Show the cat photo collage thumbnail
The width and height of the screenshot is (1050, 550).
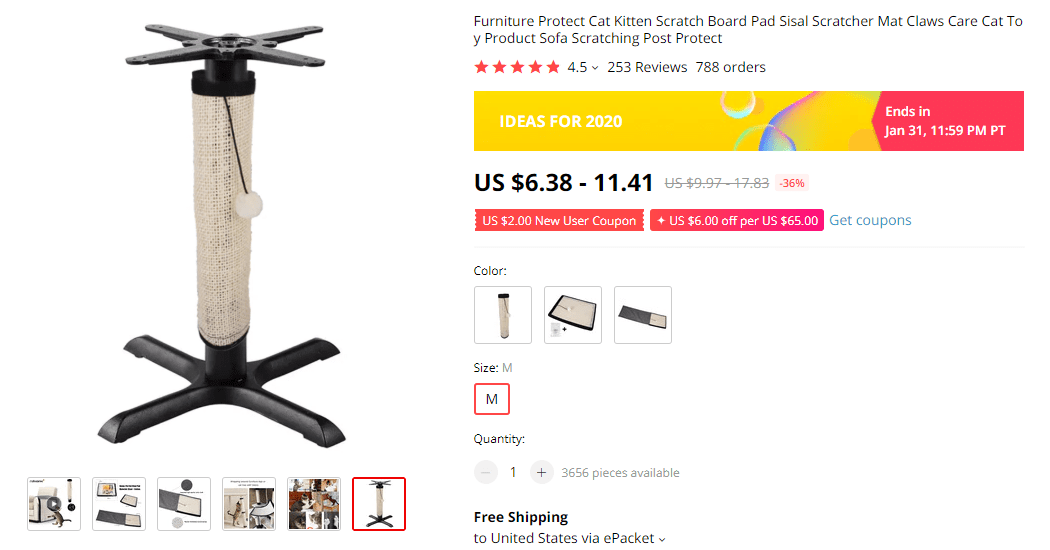(x=314, y=504)
